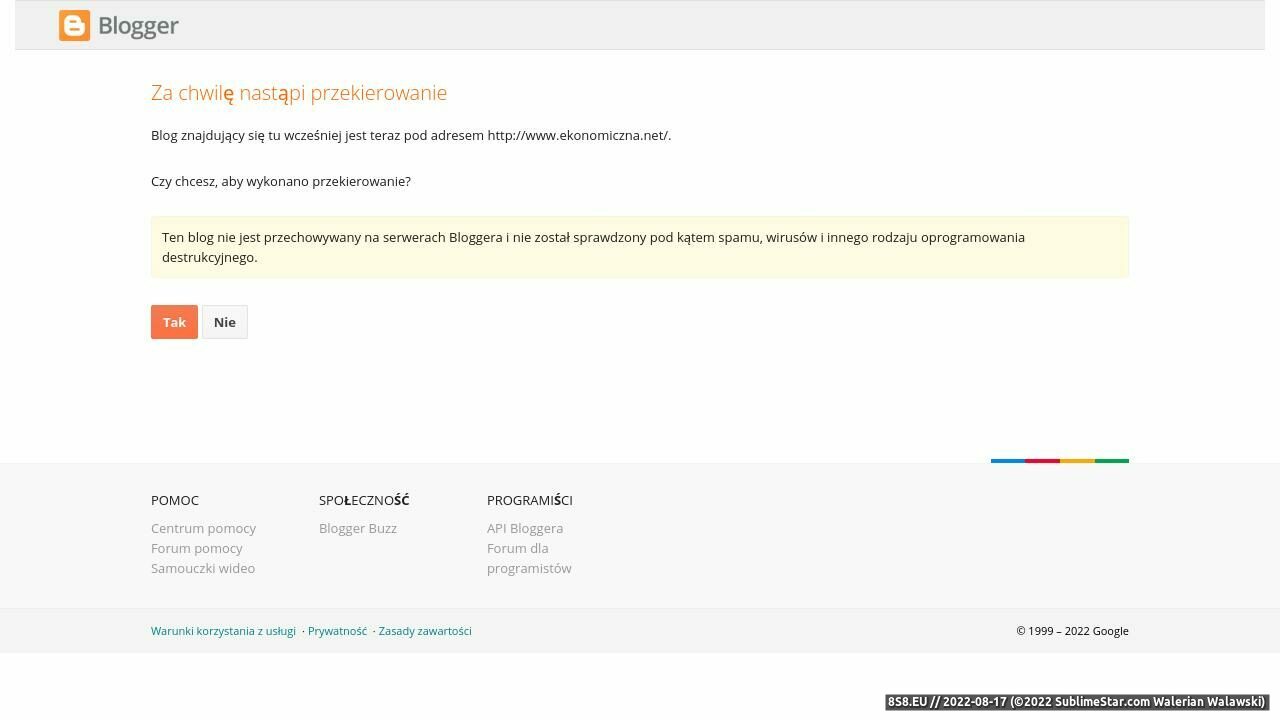
Task: Click the '© 1999 – 2022 Google' copyright text
Action: (1072, 631)
